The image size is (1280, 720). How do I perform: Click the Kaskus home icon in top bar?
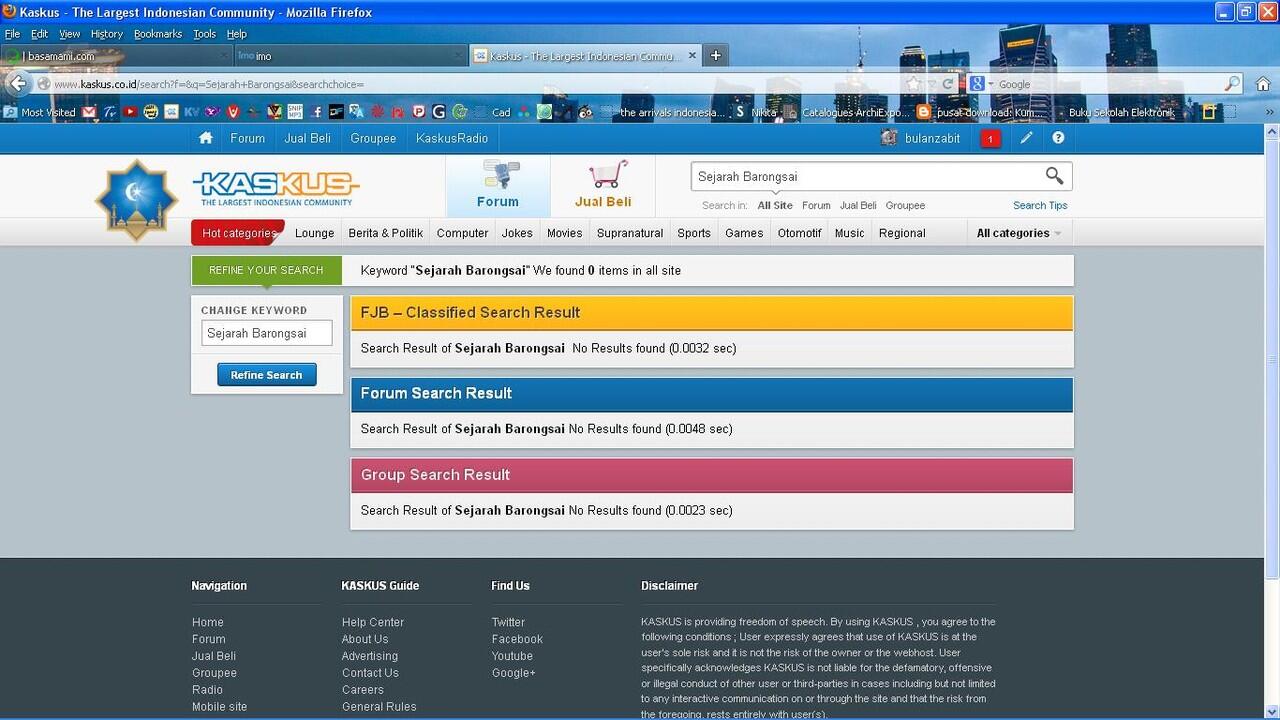(206, 138)
